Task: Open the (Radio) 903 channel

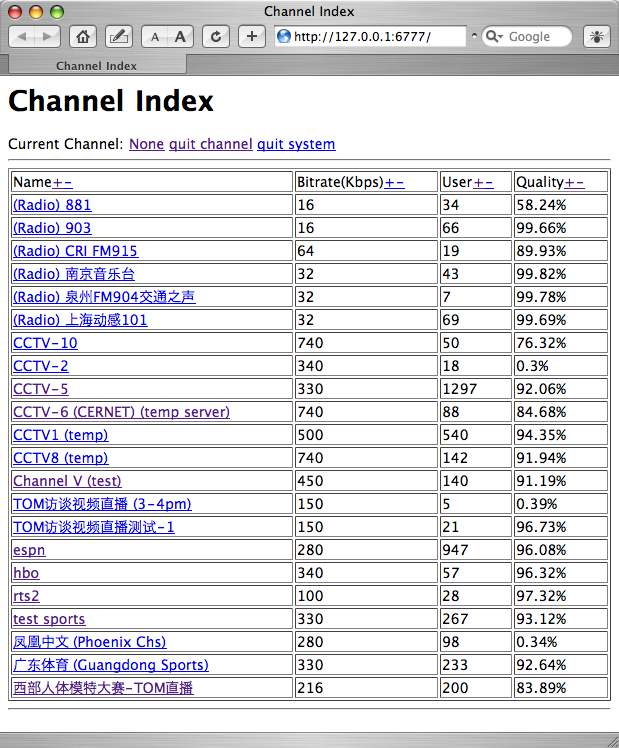Action: 52,228
